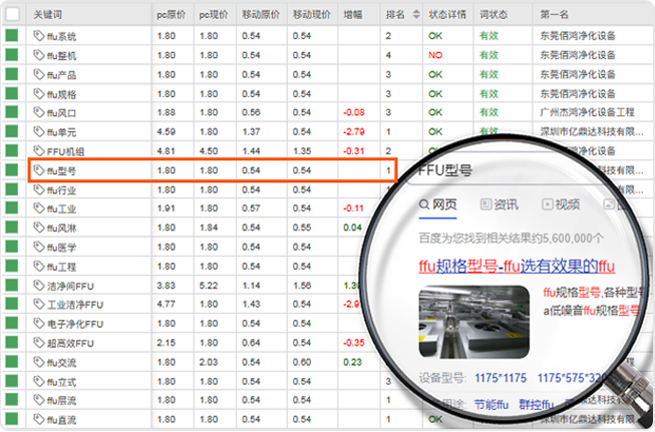Toggle the select-all checkbox in table header

pos(12,16)
